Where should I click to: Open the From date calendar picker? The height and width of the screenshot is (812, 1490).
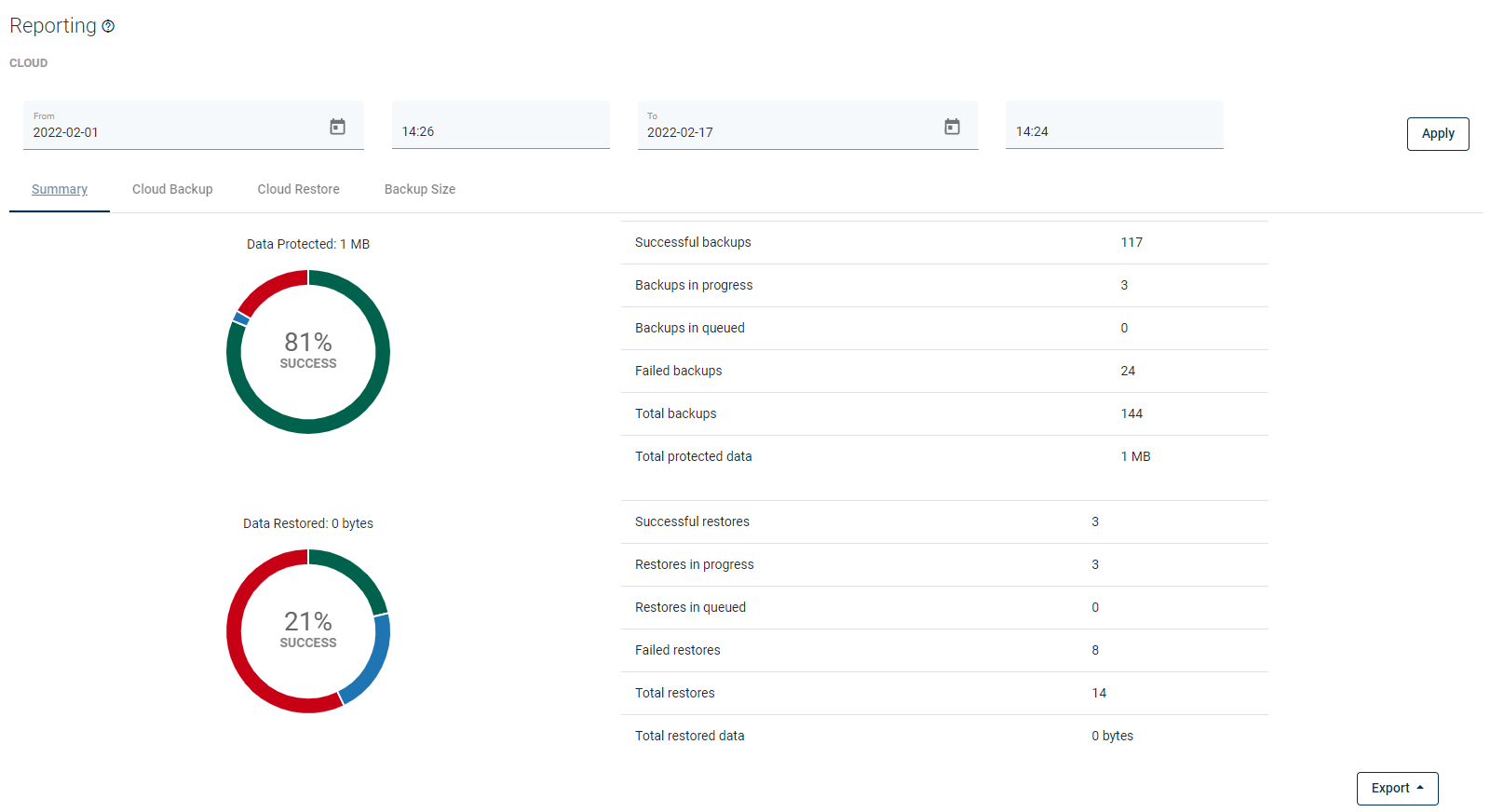coord(337,127)
